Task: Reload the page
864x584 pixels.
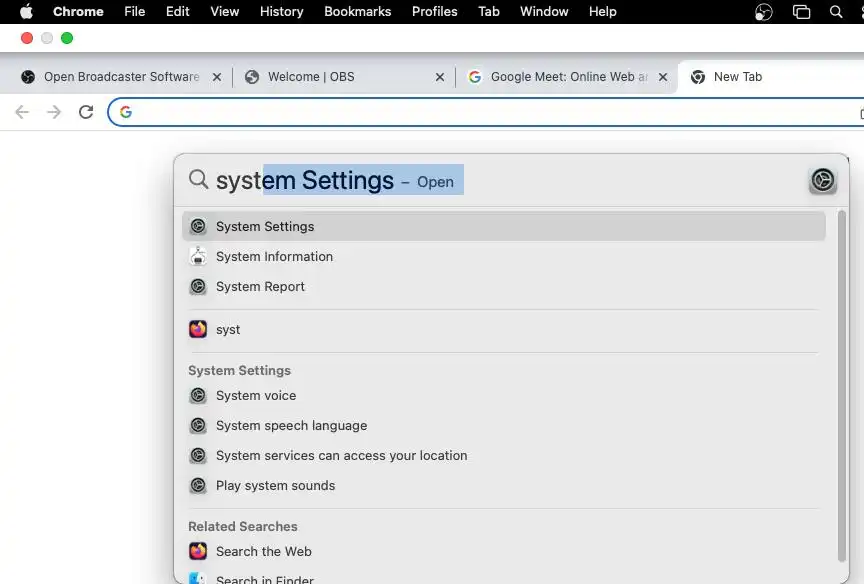Action: [x=86, y=112]
